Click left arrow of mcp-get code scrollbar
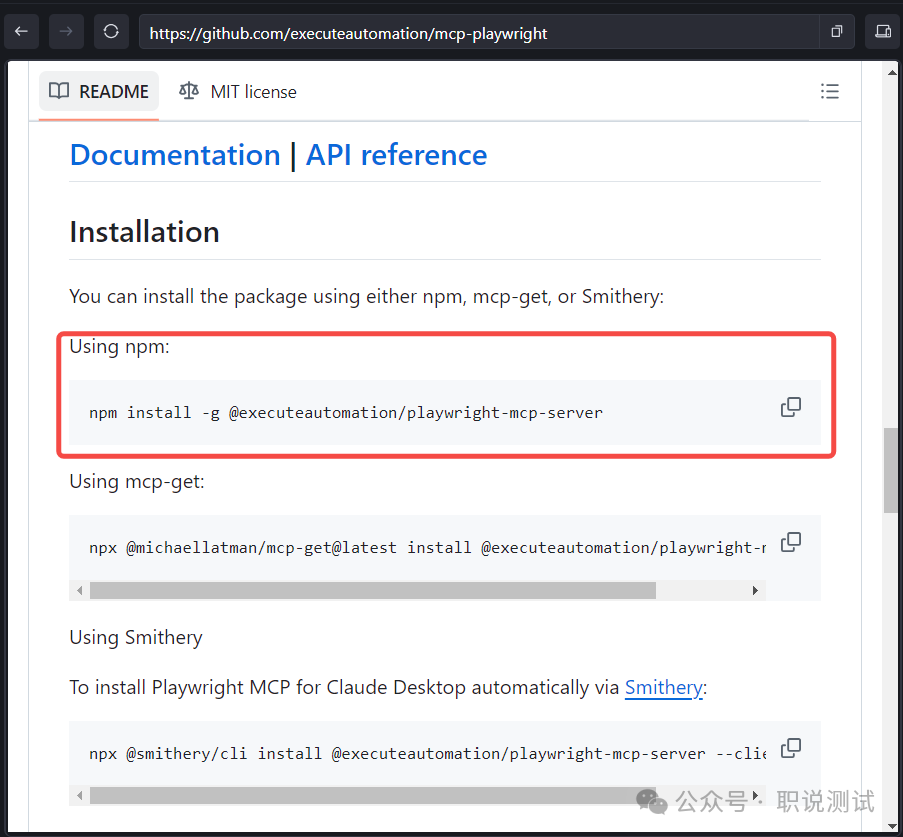The image size is (903, 837). 79,590
